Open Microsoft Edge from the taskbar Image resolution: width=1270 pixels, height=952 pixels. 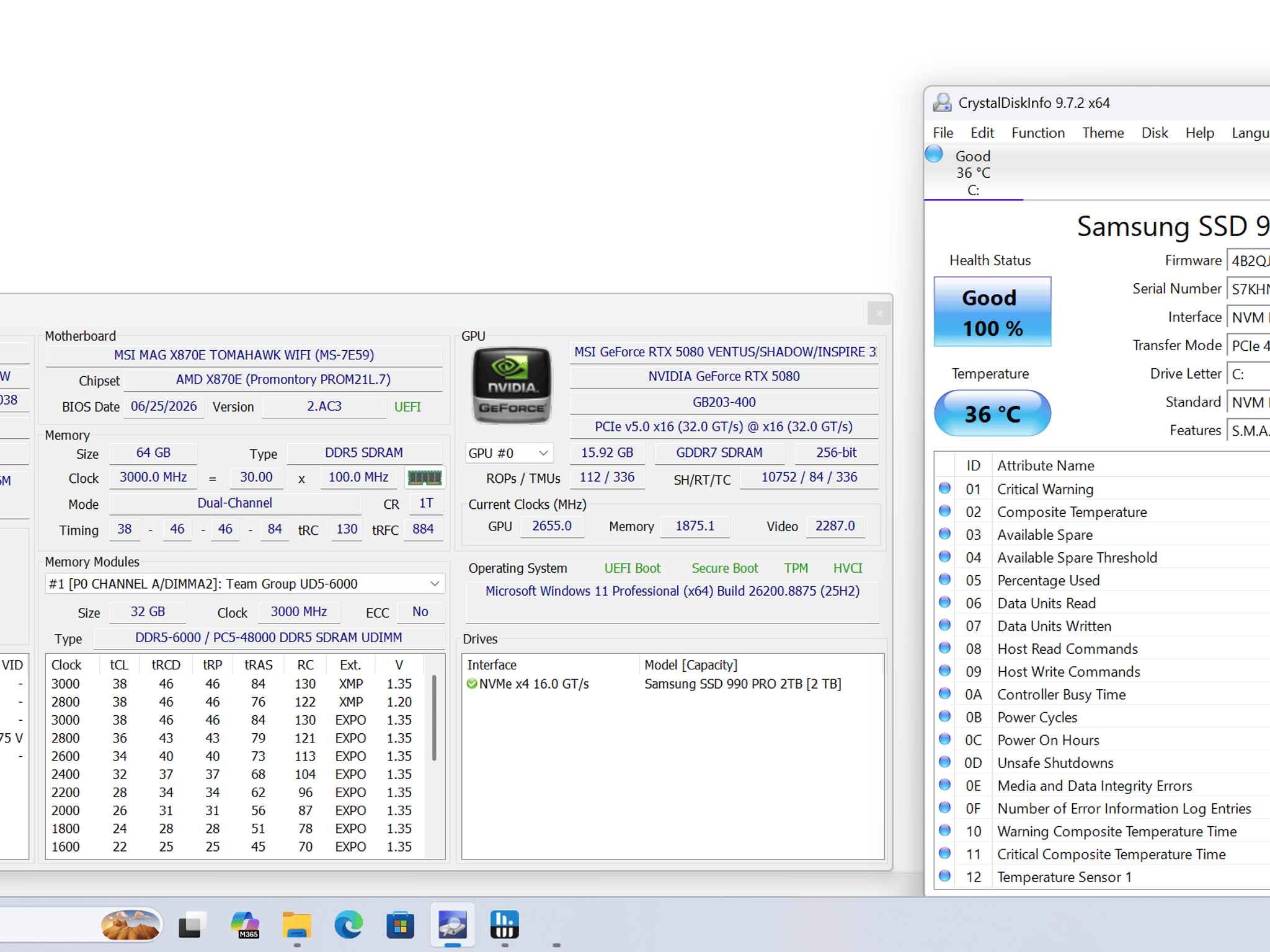pos(349,925)
